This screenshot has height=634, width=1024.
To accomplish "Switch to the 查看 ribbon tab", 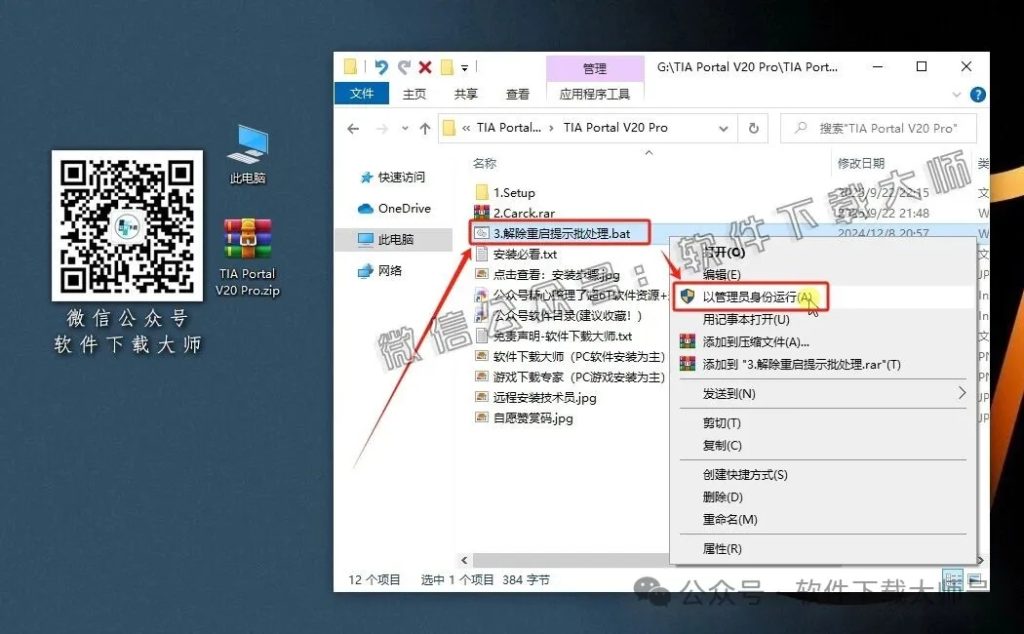I will click(x=516, y=93).
